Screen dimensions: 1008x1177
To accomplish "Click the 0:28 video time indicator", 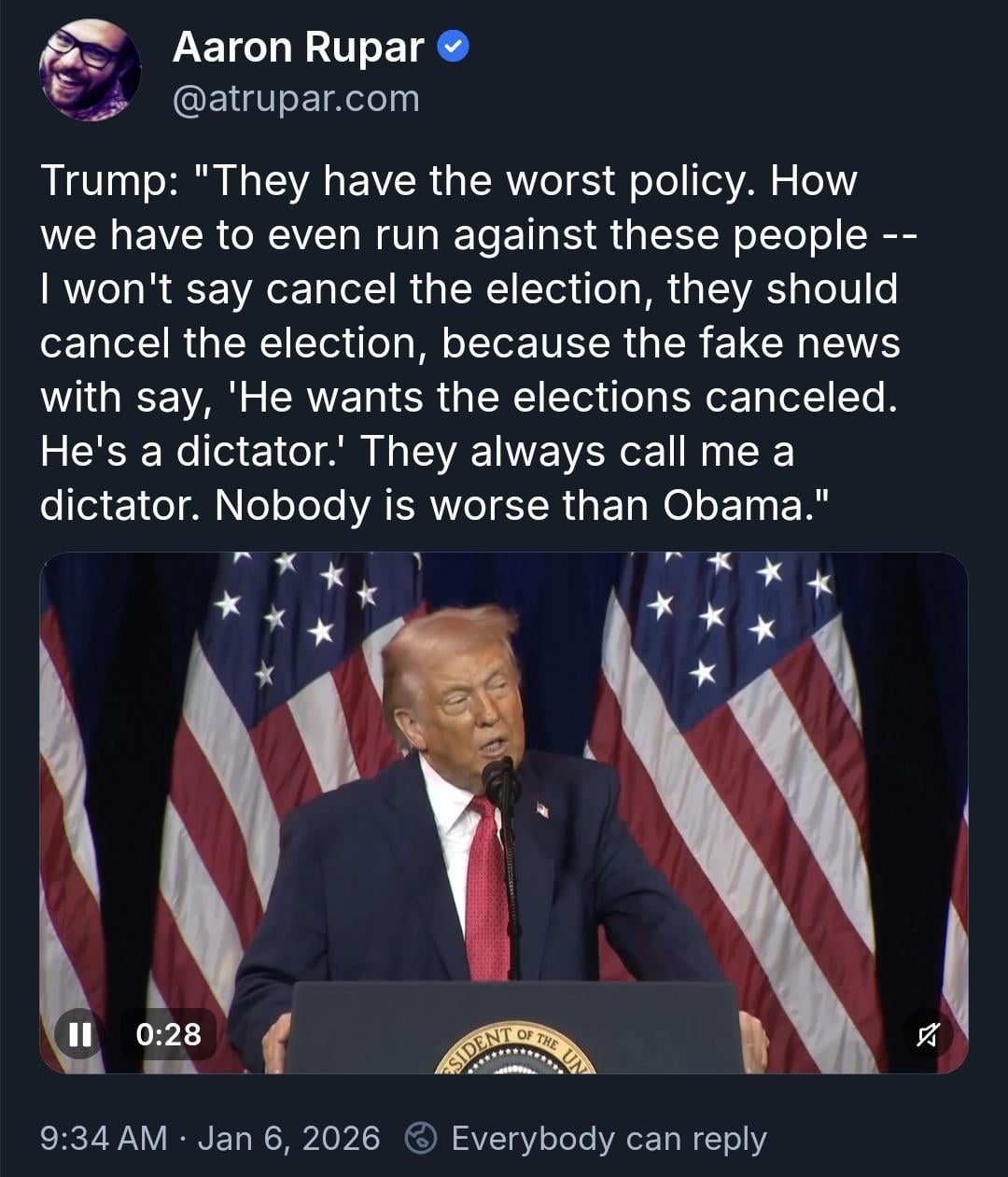I will [168, 1033].
